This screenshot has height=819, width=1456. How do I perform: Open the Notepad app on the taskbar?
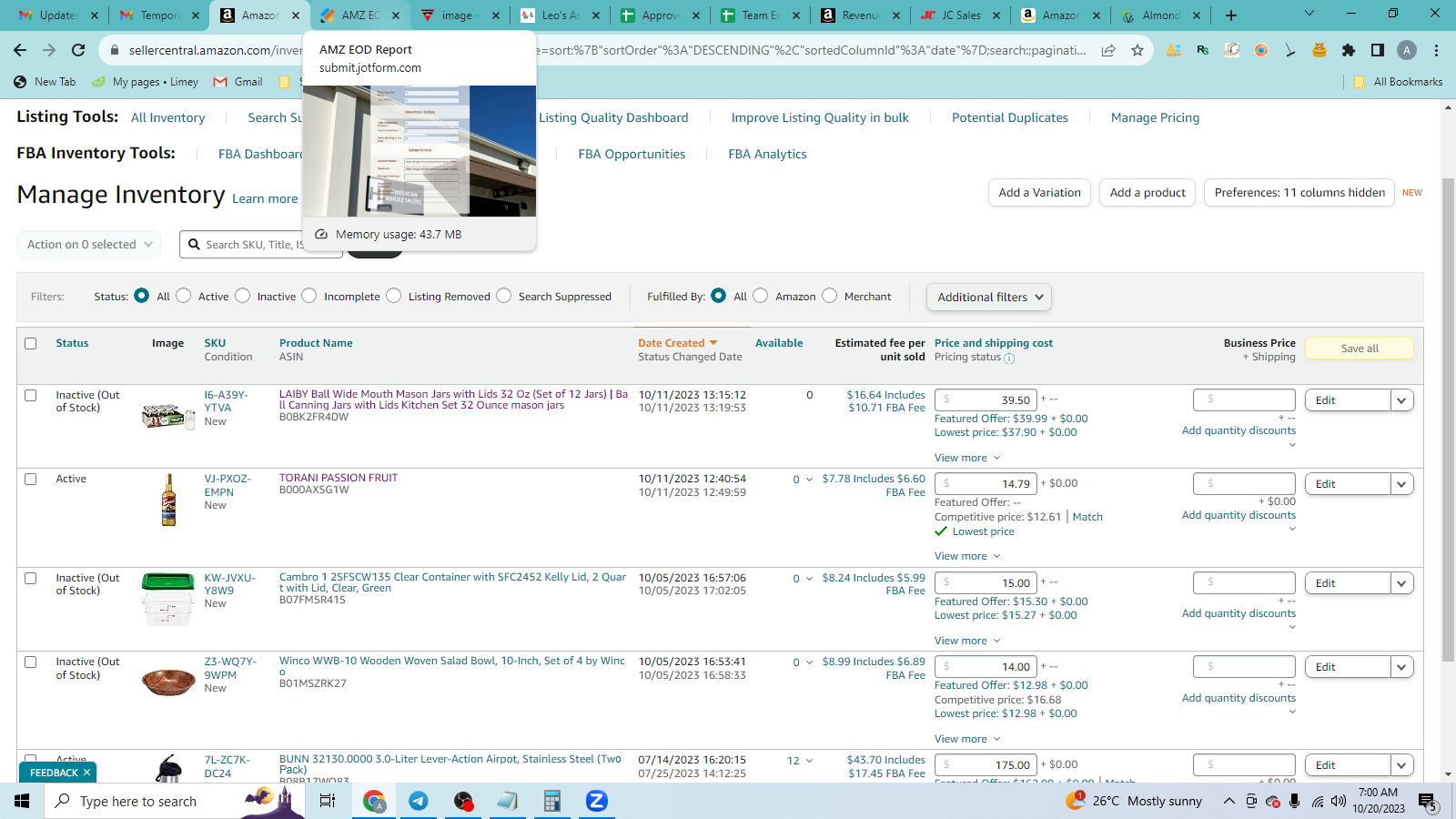click(508, 801)
